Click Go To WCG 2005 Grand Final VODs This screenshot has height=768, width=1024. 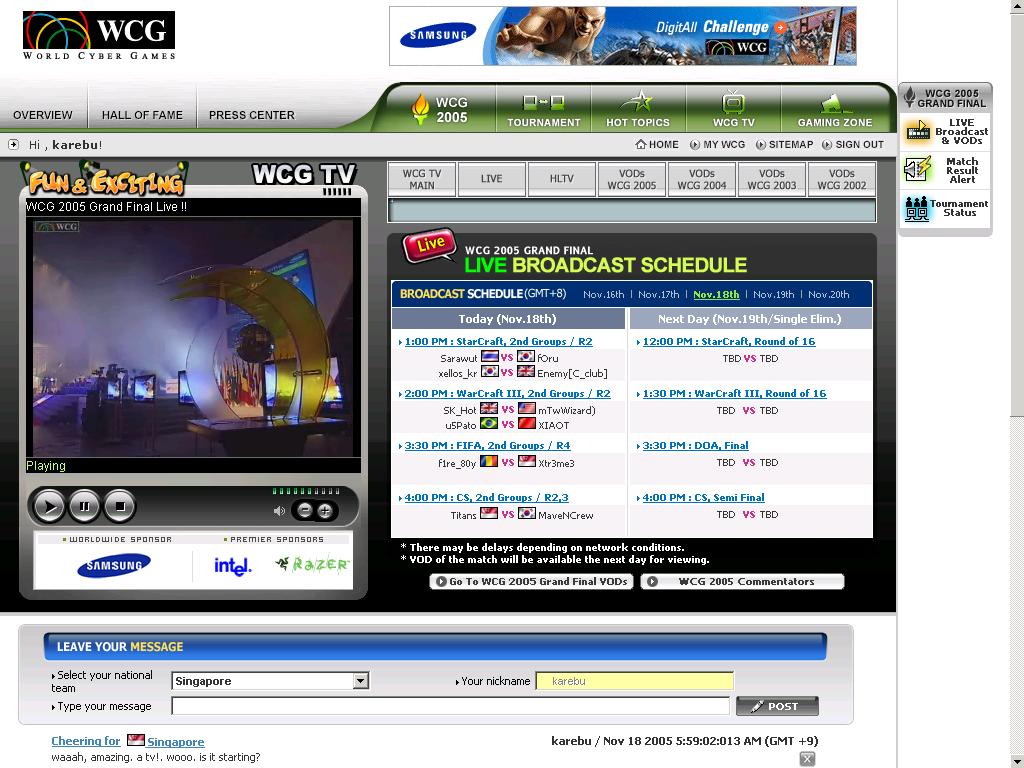click(x=531, y=581)
